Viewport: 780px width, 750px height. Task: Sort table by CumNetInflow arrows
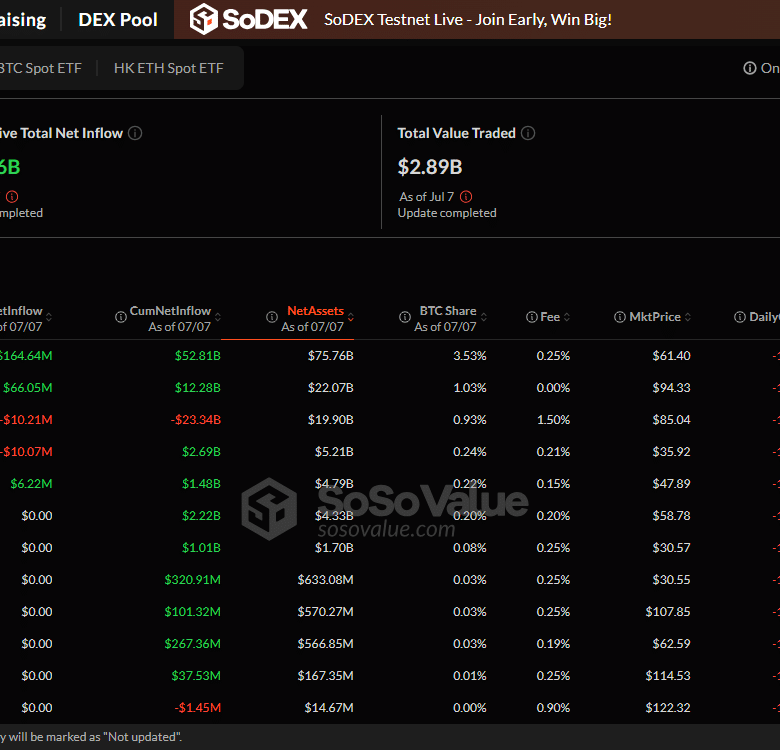pos(218,317)
